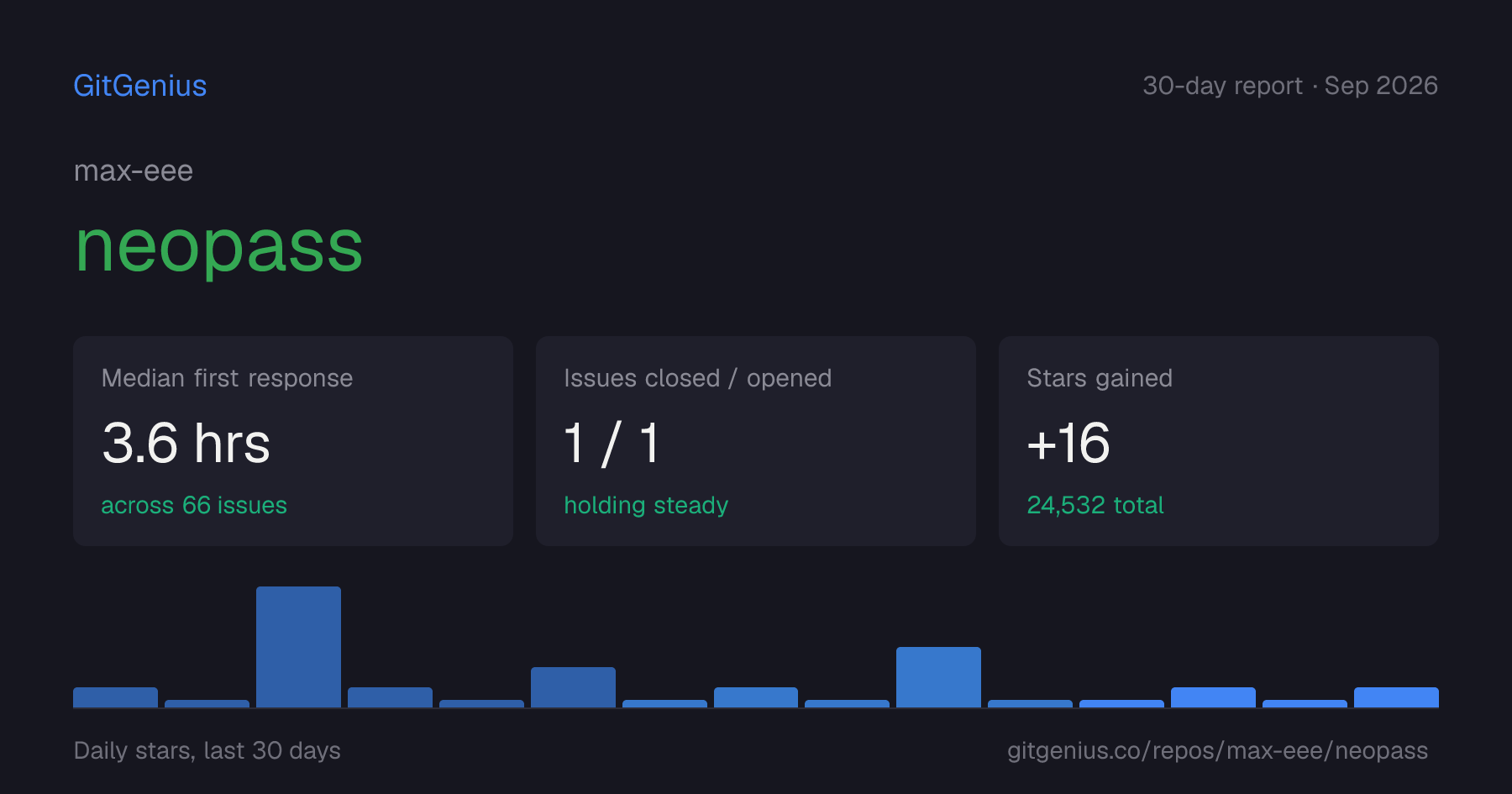The height and width of the screenshot is (794, 1512).
Task: Select the Stars gained card
Action: click(1219, 441)
